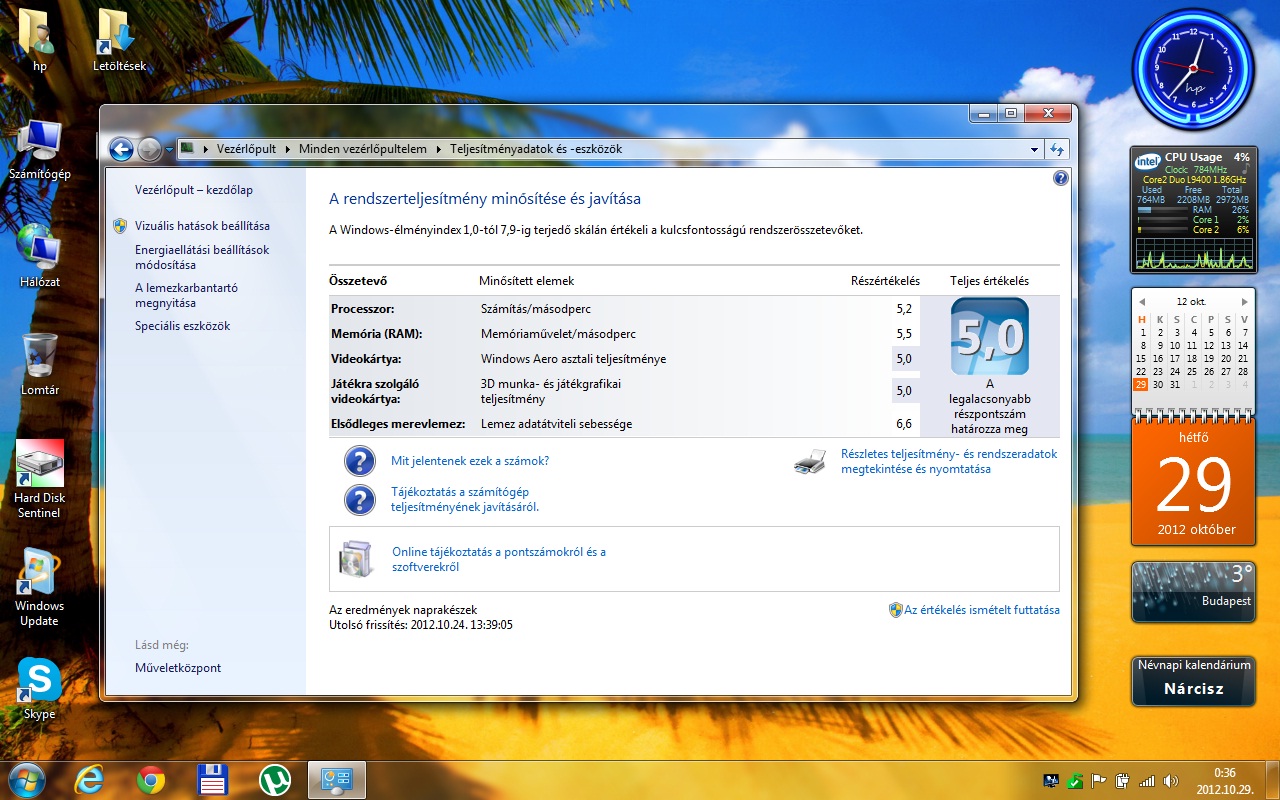The width and height of the screenshot is (1280, 800).
Task: Select day 29 in calendar gadget
Action: [1141, 384]
